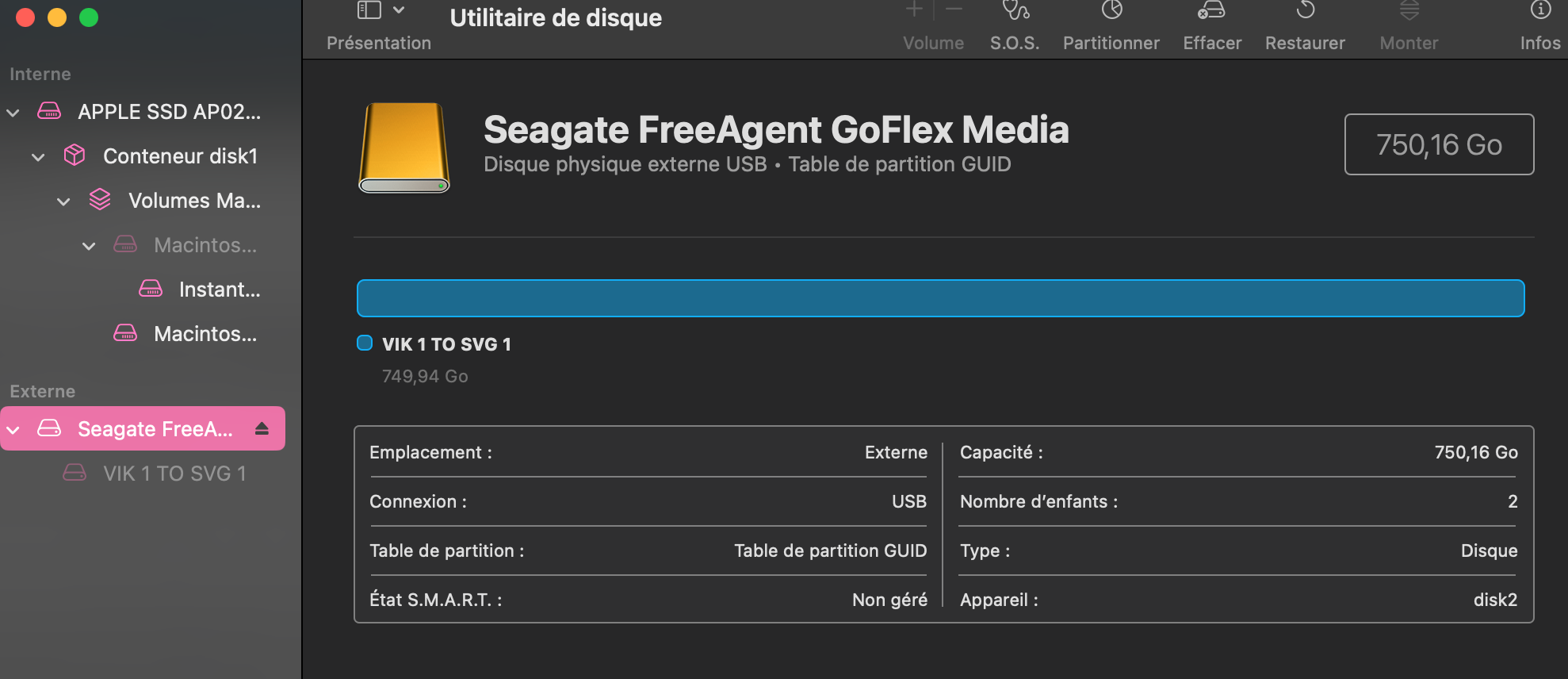This screenshot has height=679, width=1568.
Task: Open the Présentation sidebar view dropdown
Action: click(x=399, y=10)
